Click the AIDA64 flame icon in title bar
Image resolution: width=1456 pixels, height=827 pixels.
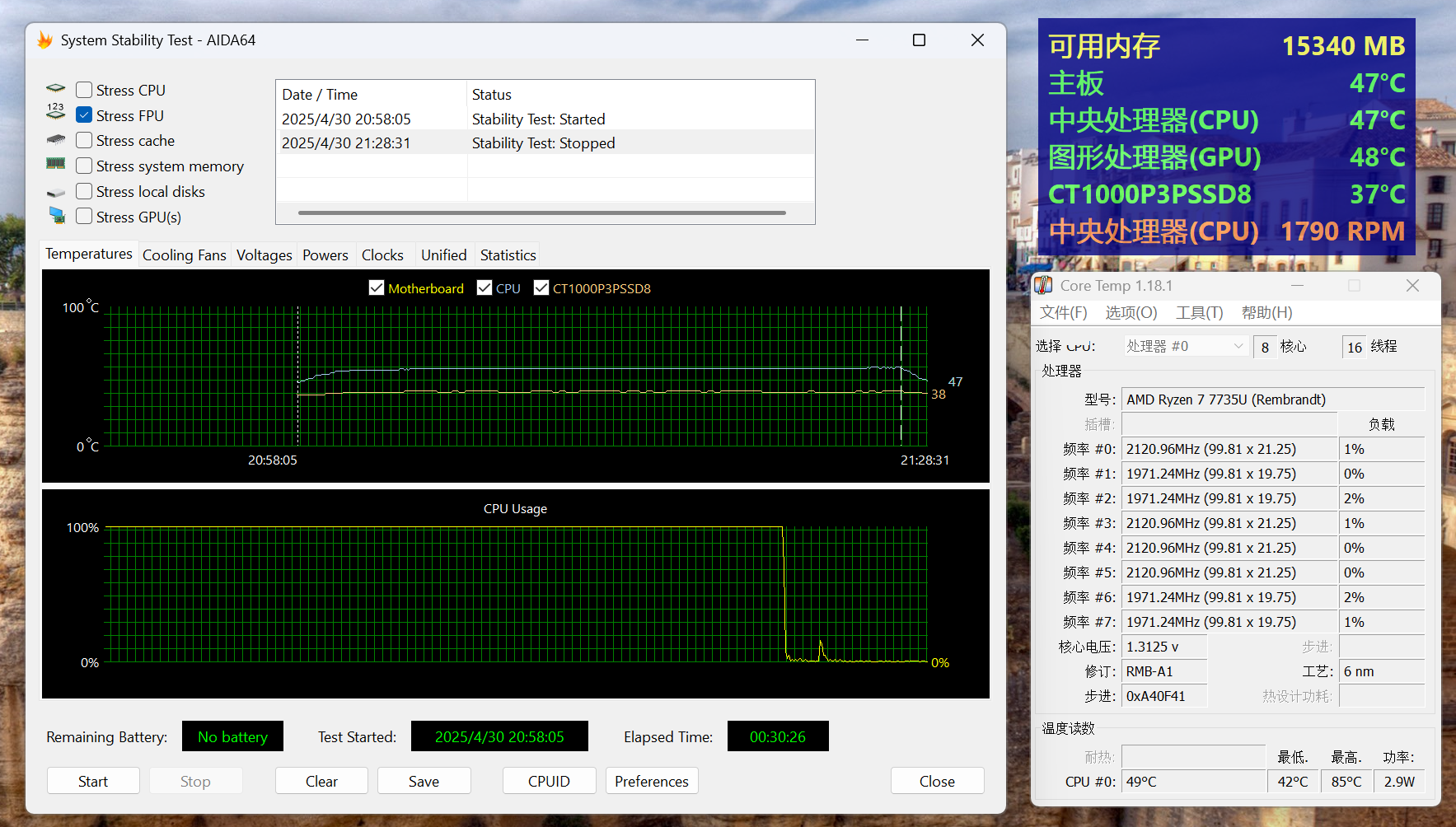44,40
